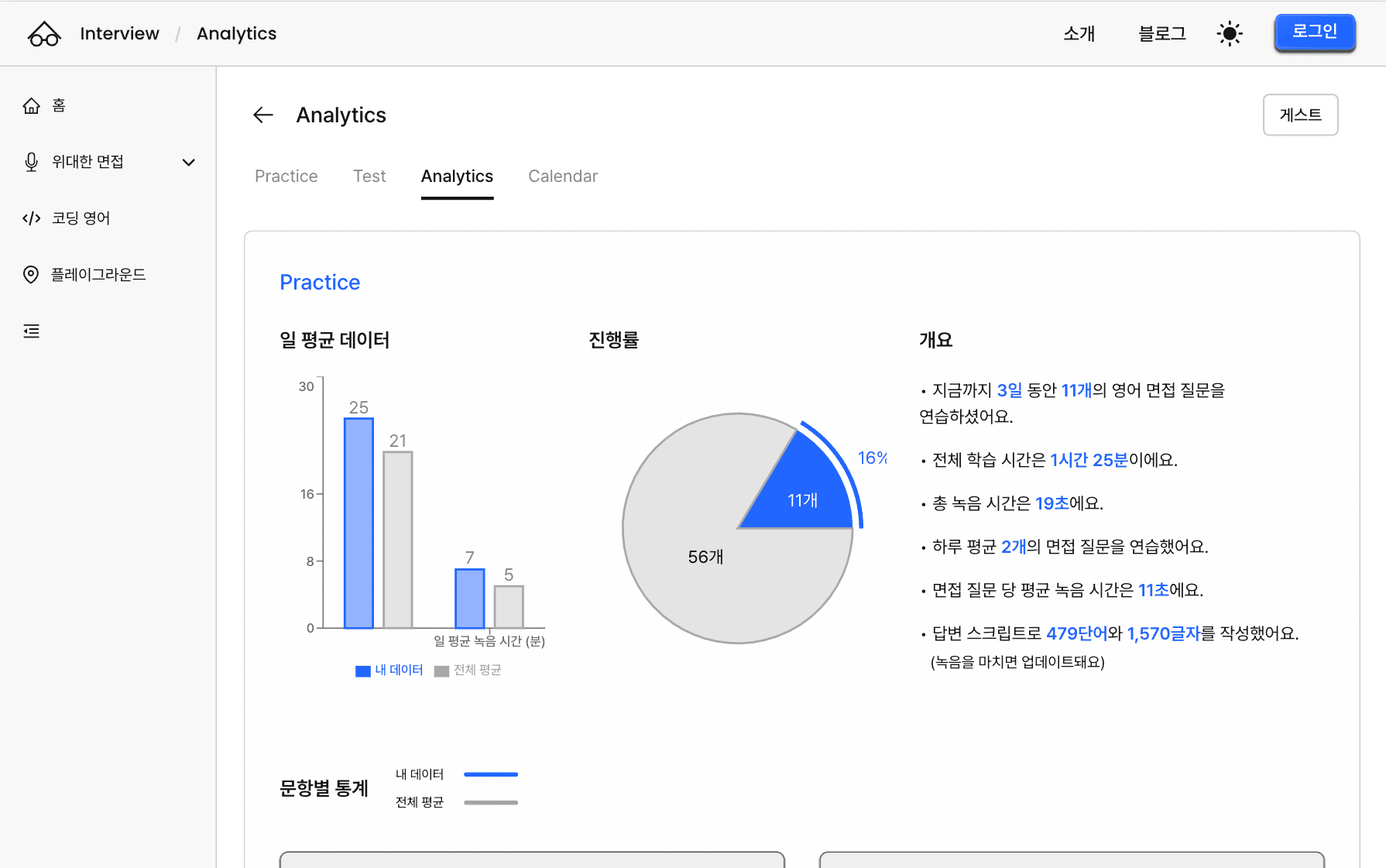This screenshot has width=1386, height=868.
Task: Click the 게스트 button
Action: click(x=1301, y=115)
